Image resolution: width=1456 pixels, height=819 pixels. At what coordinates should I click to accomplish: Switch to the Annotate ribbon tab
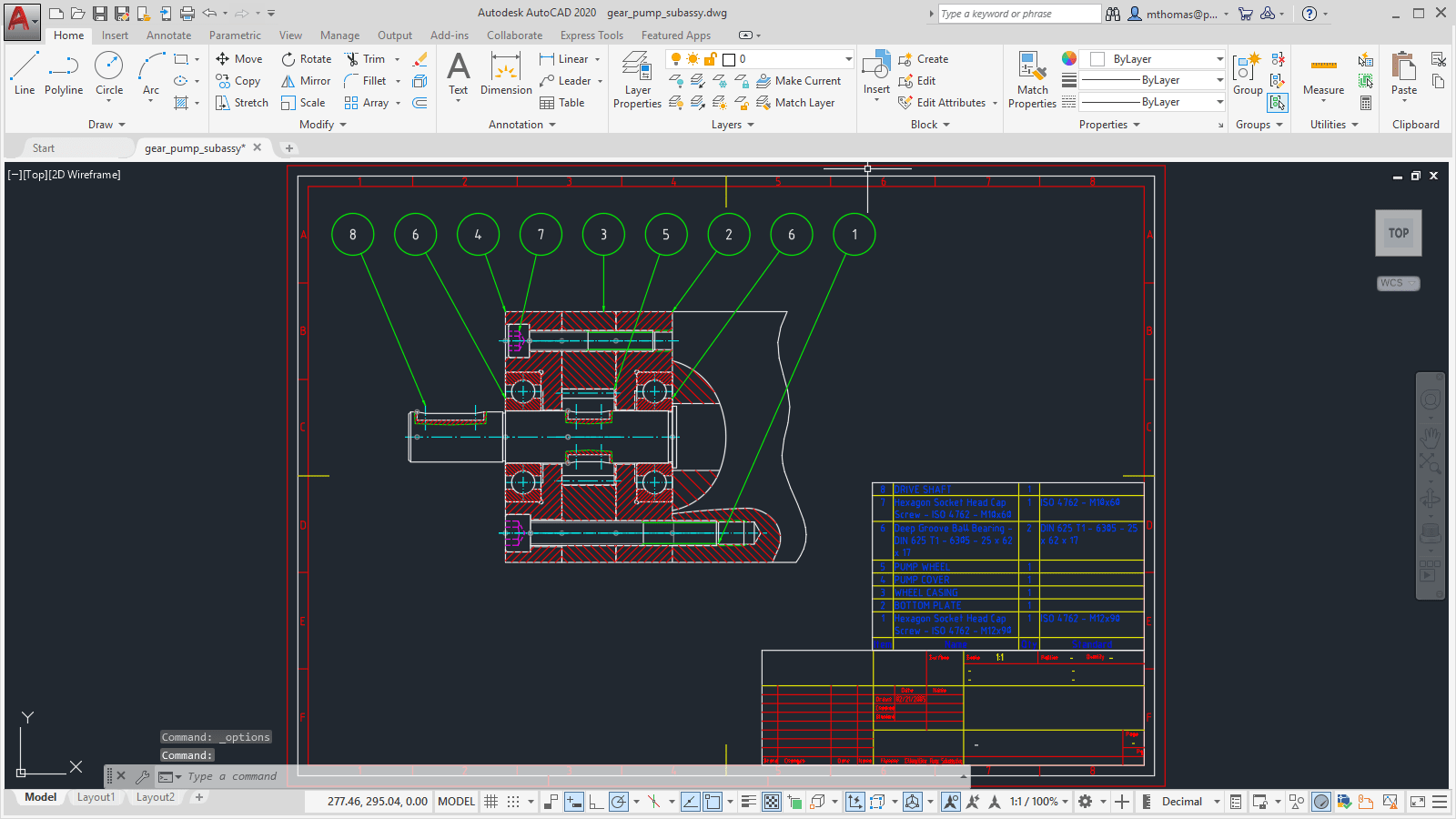coord(168,35)
